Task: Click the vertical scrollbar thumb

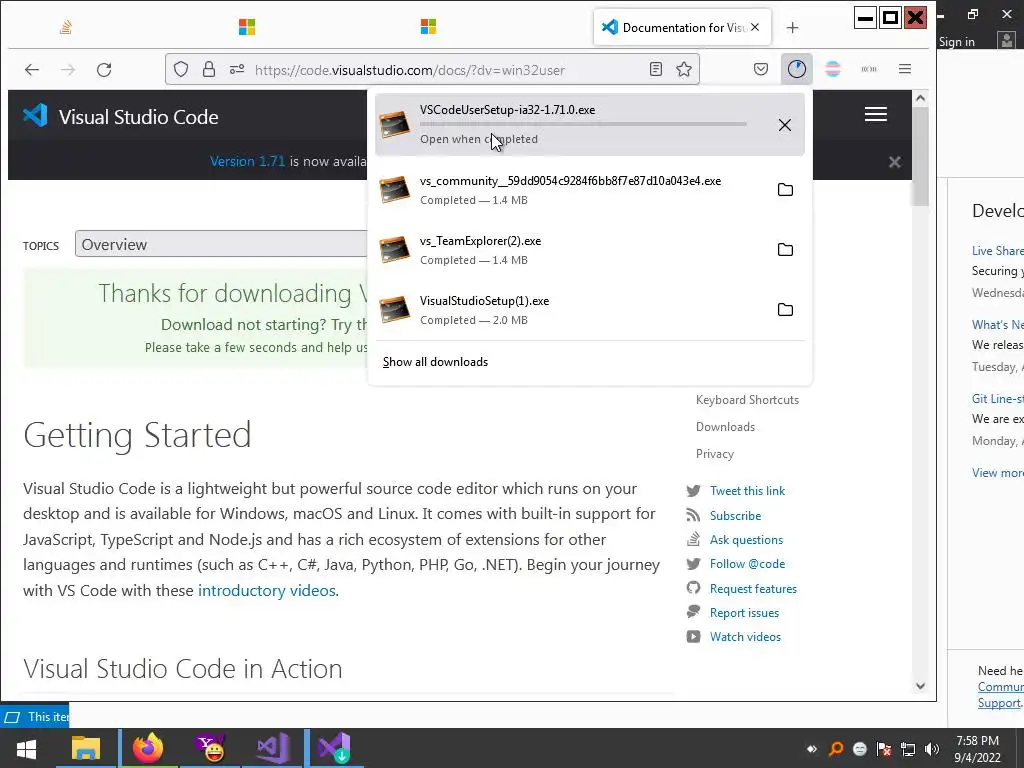Action: coord(920,157)
